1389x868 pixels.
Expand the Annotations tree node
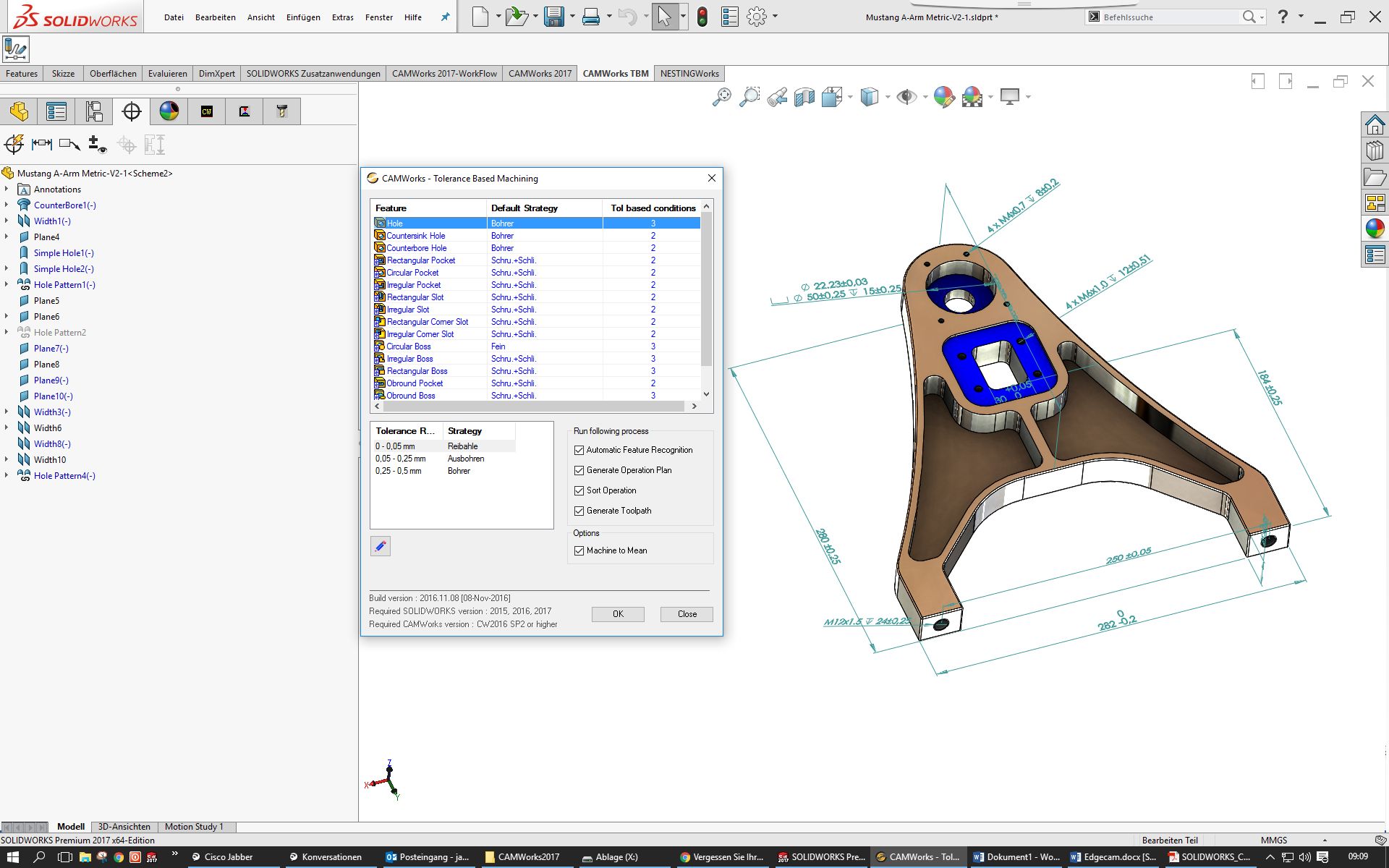[x=7, y=189]
